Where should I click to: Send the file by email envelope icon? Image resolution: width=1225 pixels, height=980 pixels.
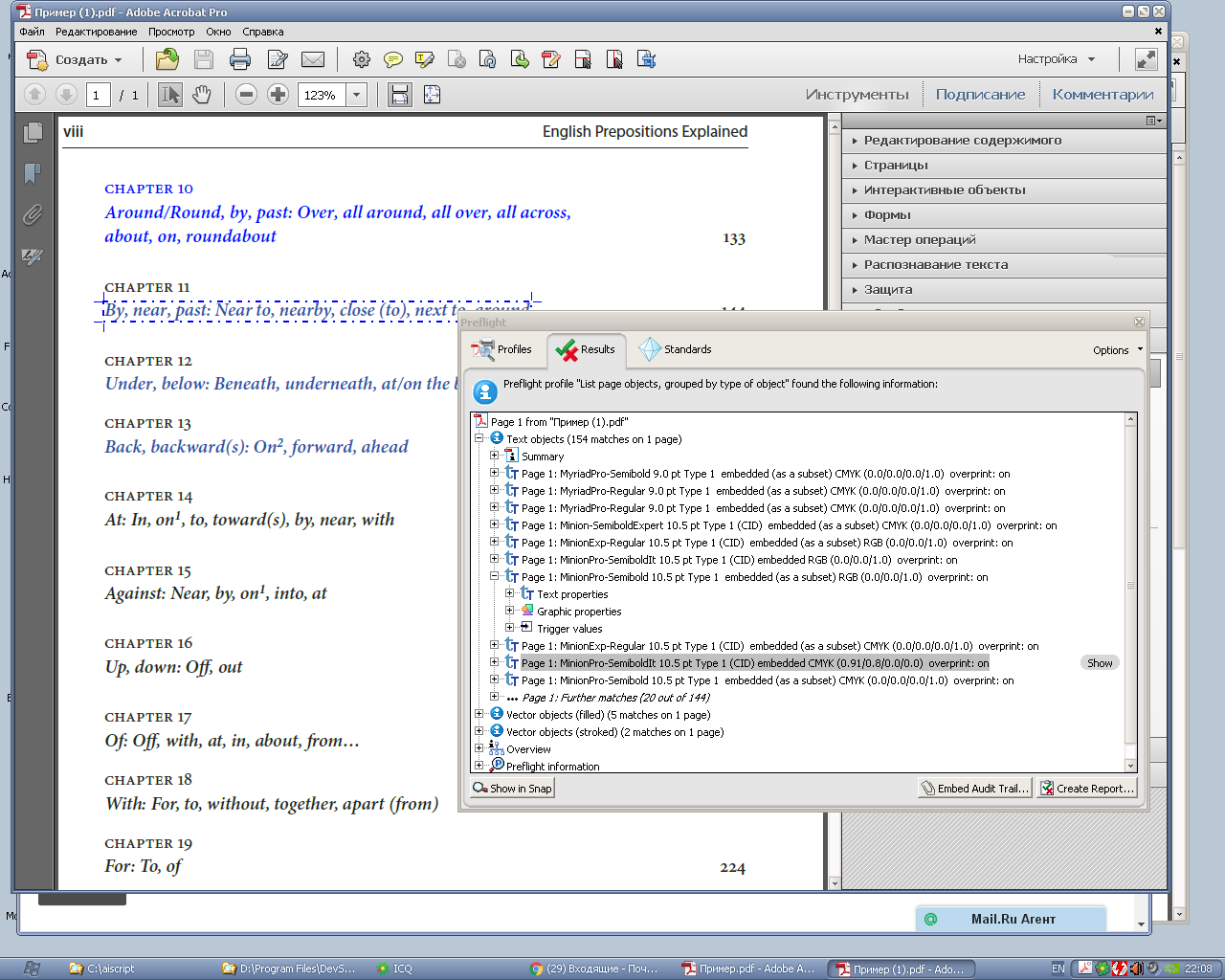click(x=313, y=59)
